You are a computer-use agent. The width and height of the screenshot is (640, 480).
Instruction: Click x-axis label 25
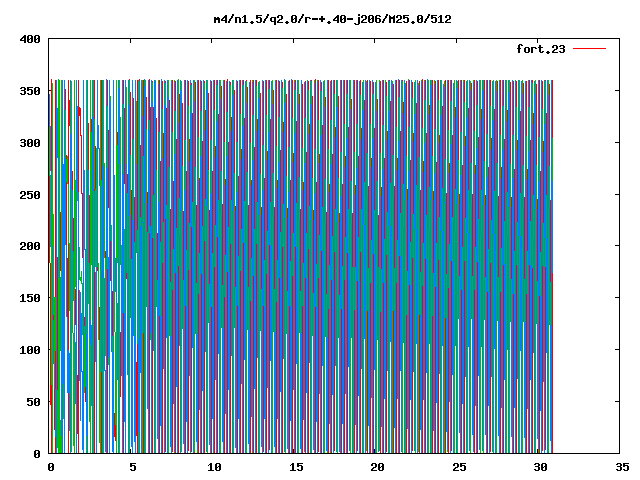point(459,467)
